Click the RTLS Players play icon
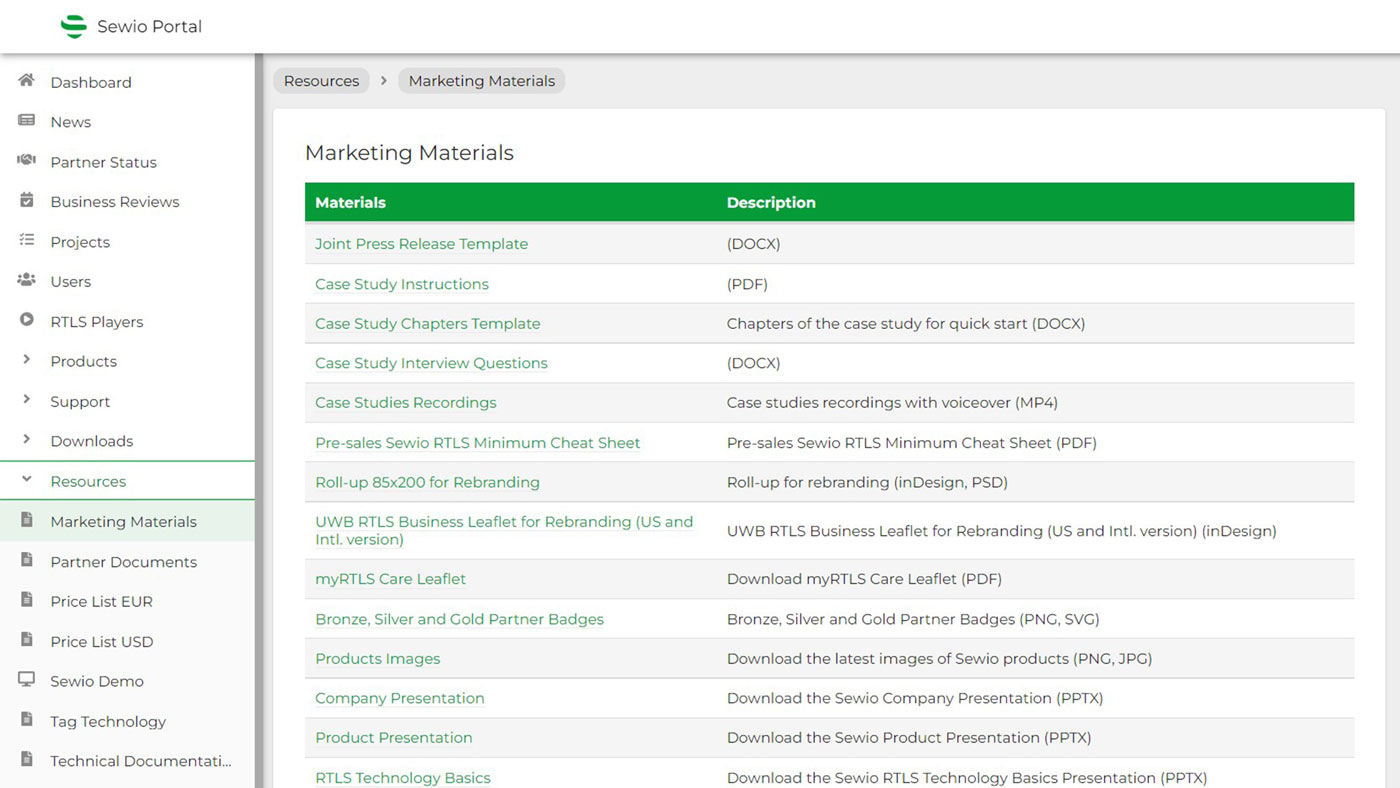The image size is (1400, 788). pos(27,321)
